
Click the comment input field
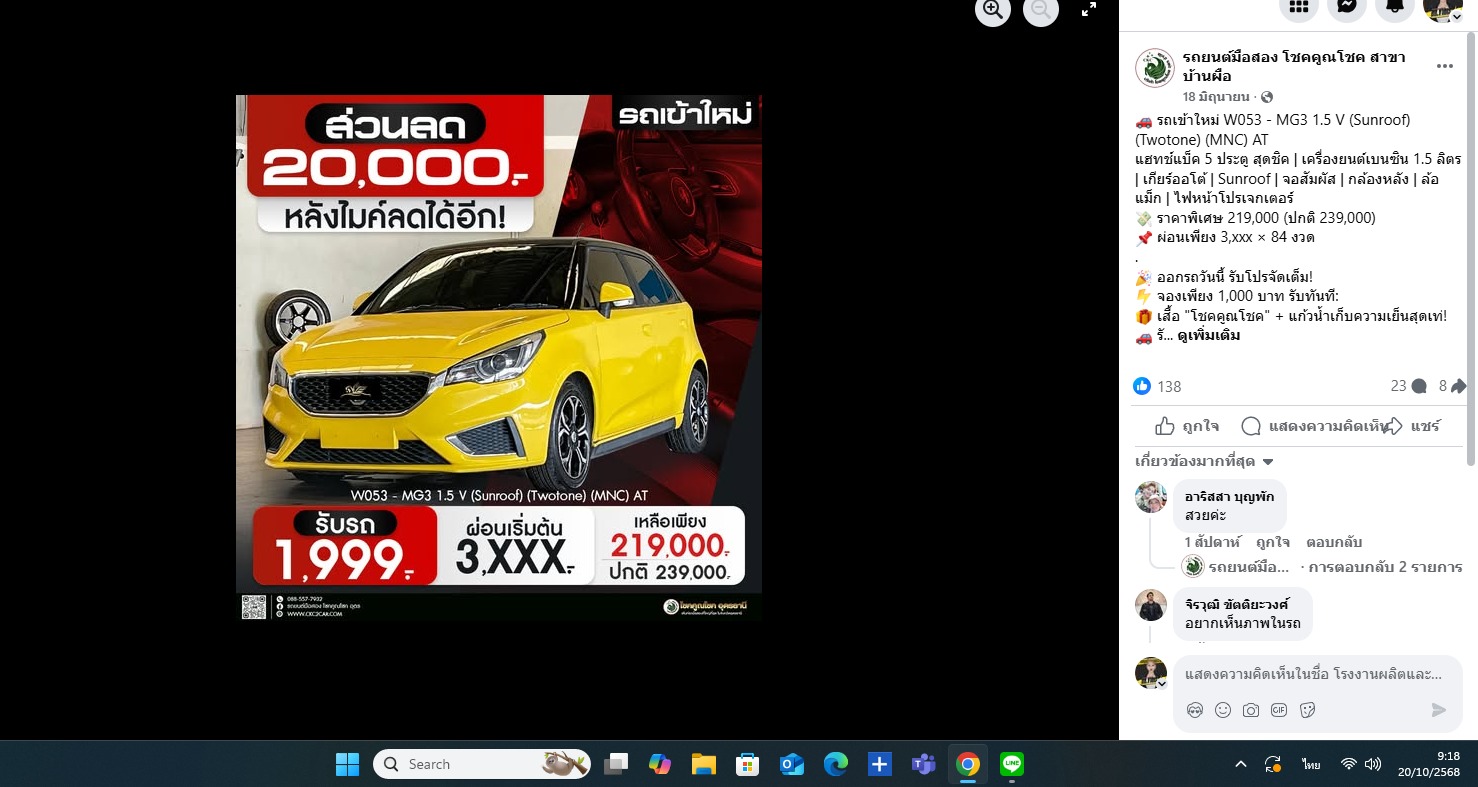(1312, 674)
